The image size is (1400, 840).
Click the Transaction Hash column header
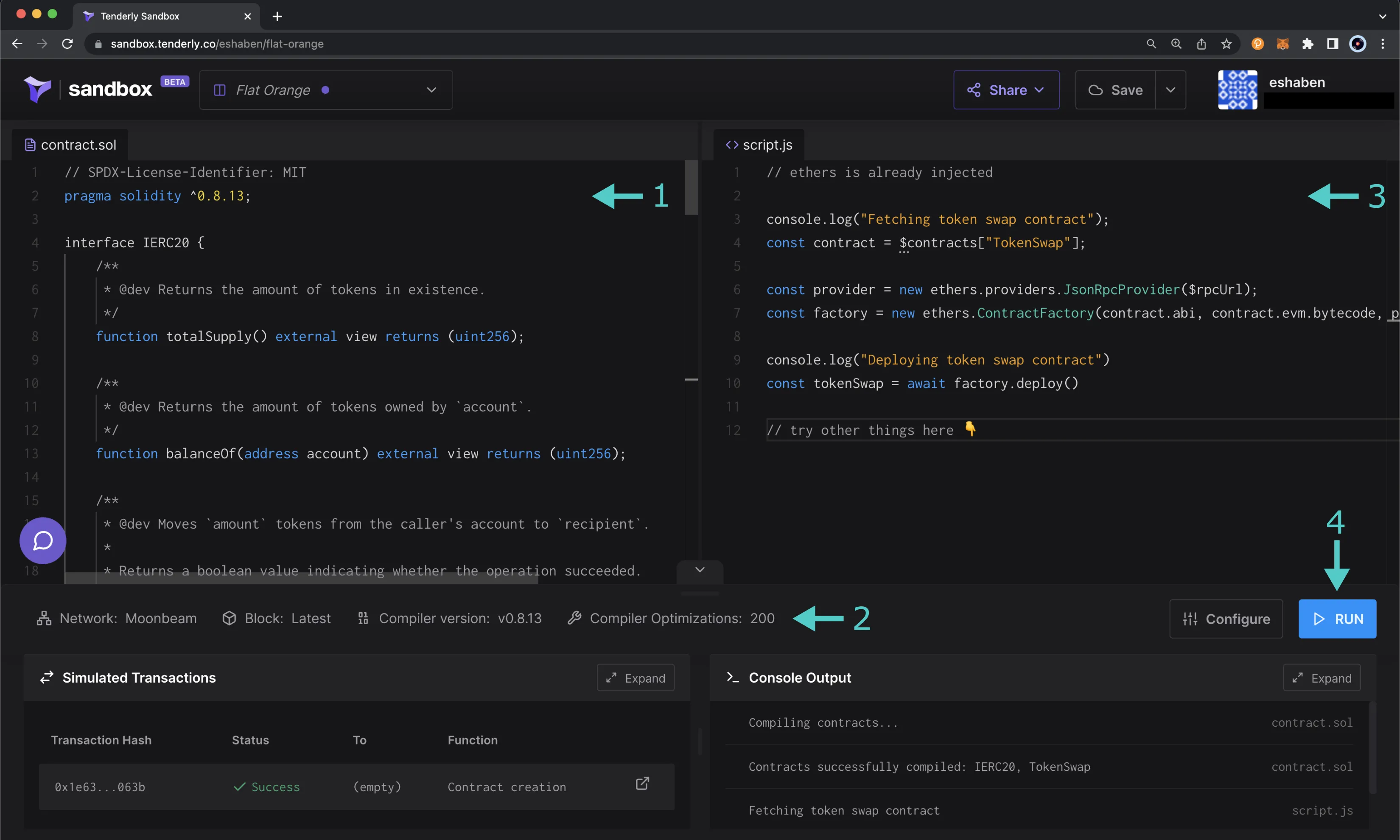click(x=101, y=740)
